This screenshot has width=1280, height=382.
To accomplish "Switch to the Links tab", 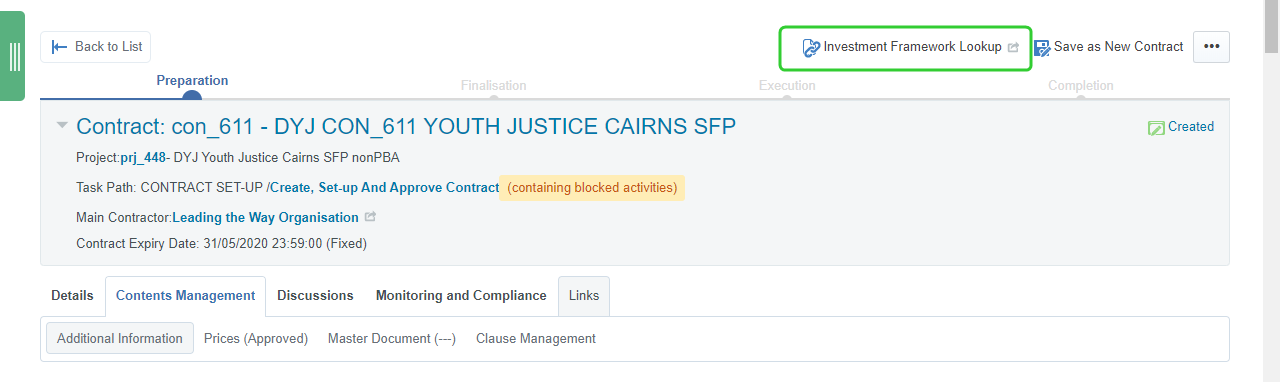I will pos(584,296).
